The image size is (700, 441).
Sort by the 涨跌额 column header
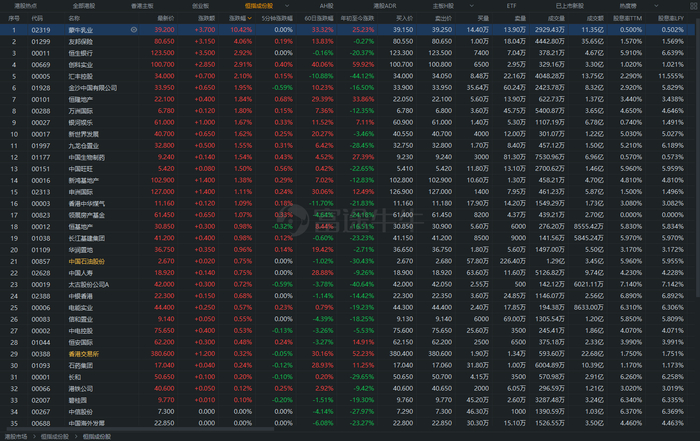pos(207,18)
